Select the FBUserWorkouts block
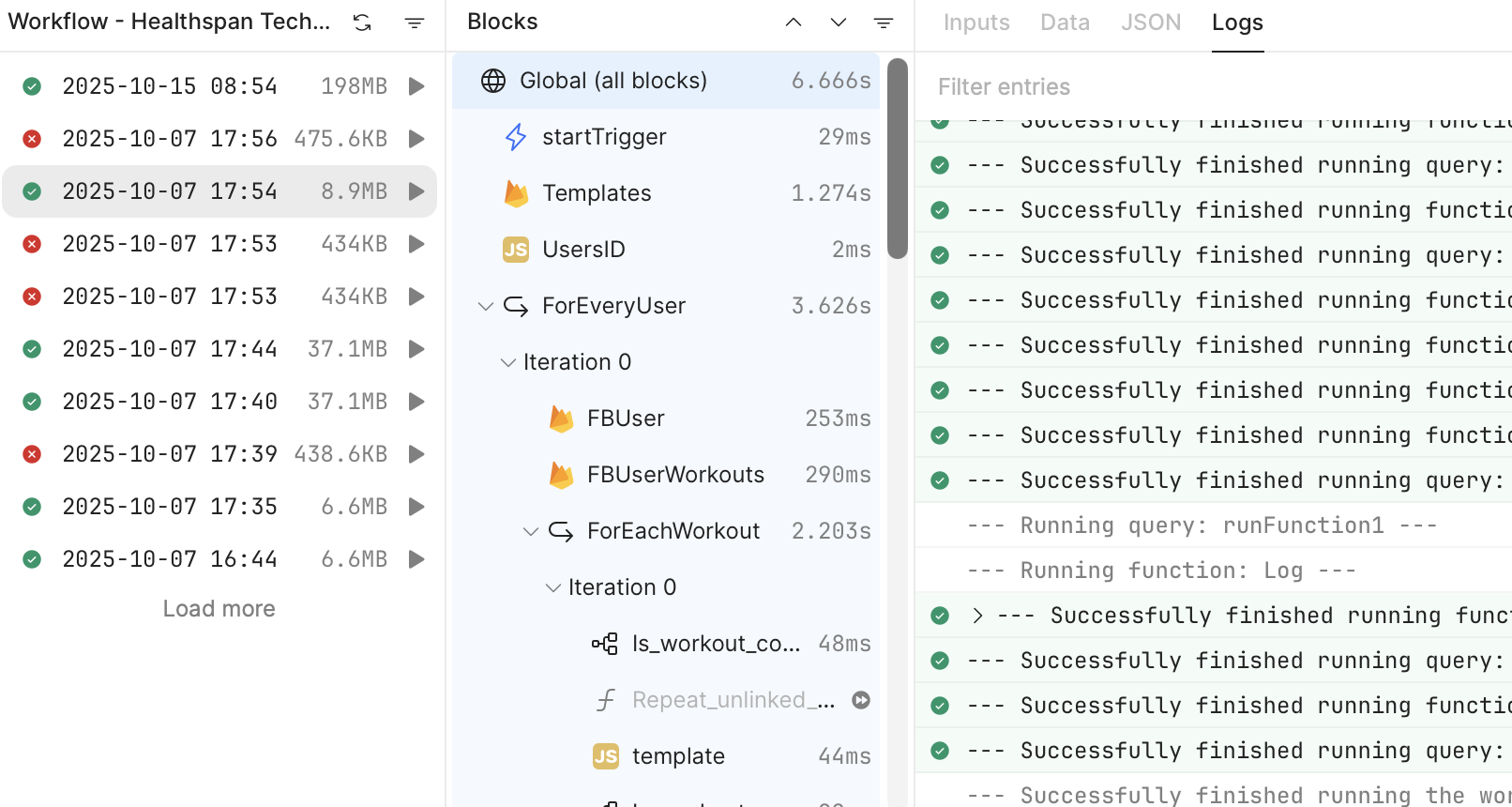The height and width of the screenshot is (807, 1512). point(675,475)
